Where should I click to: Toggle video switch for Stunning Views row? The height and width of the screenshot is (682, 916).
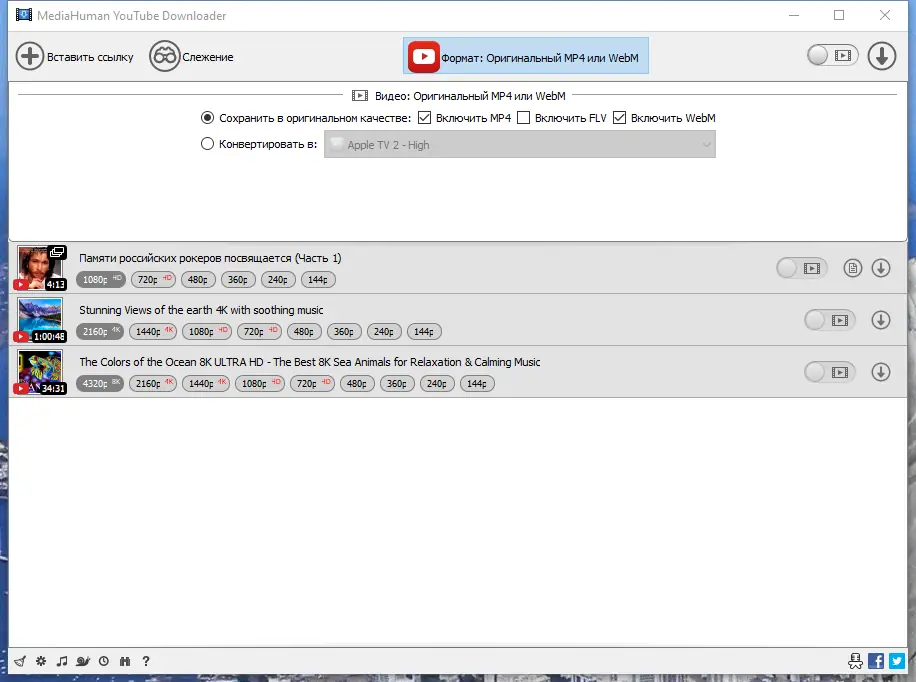point(830,320)
